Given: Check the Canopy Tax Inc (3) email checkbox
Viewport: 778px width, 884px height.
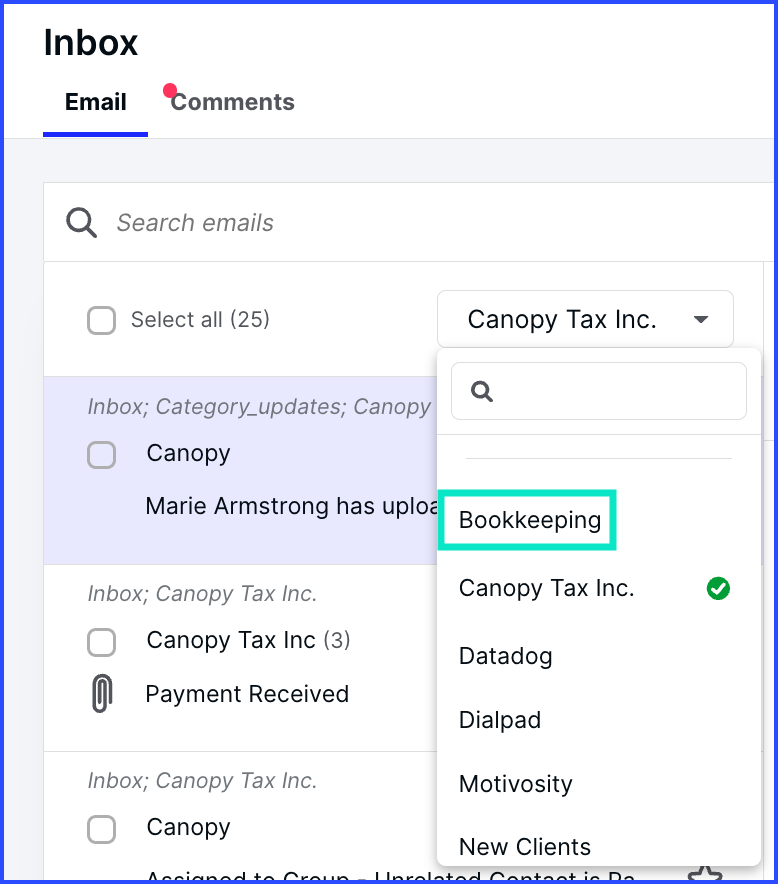Looking at the screenshot, I should coord(101,642).
